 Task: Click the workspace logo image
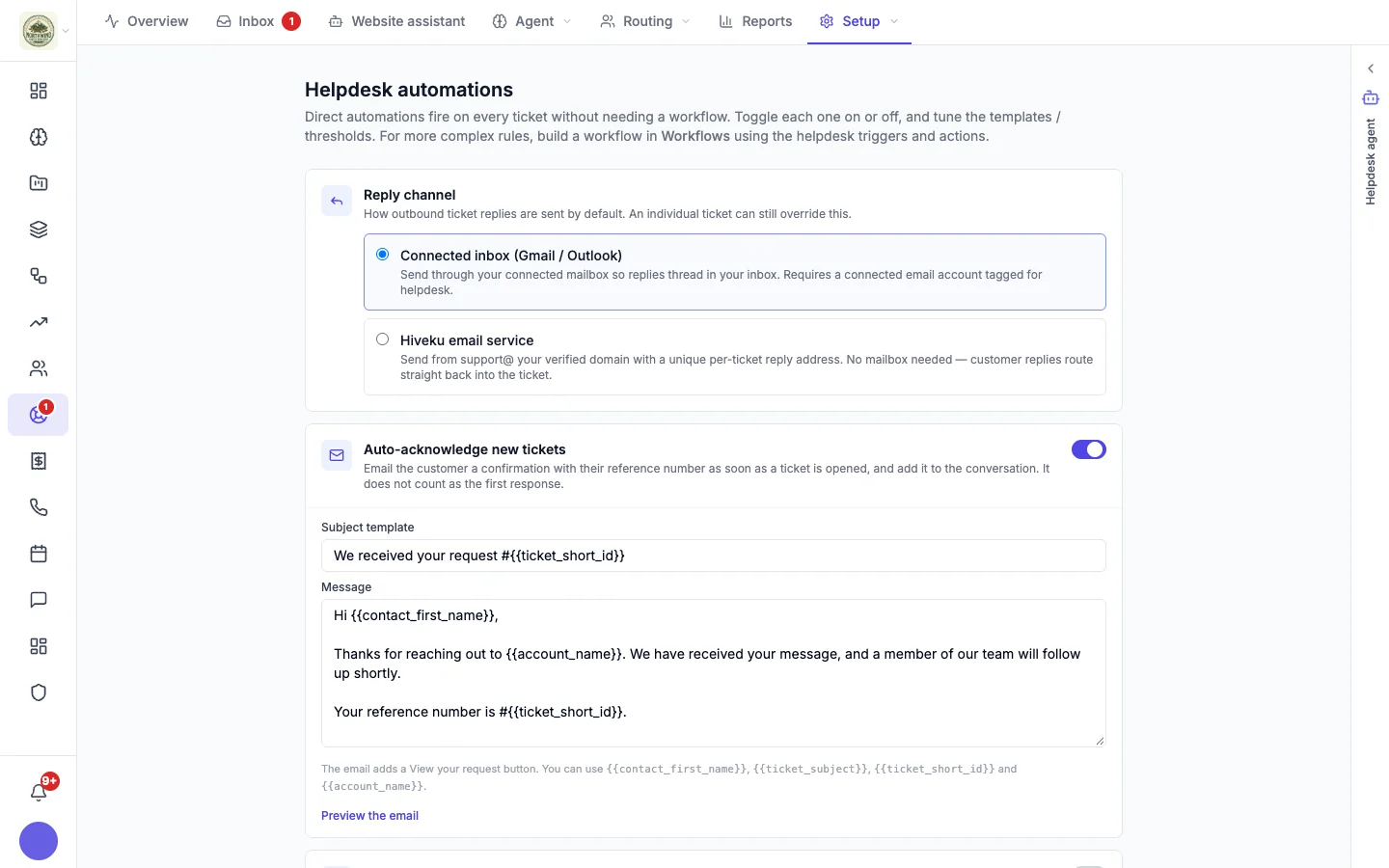coord(39,31)
